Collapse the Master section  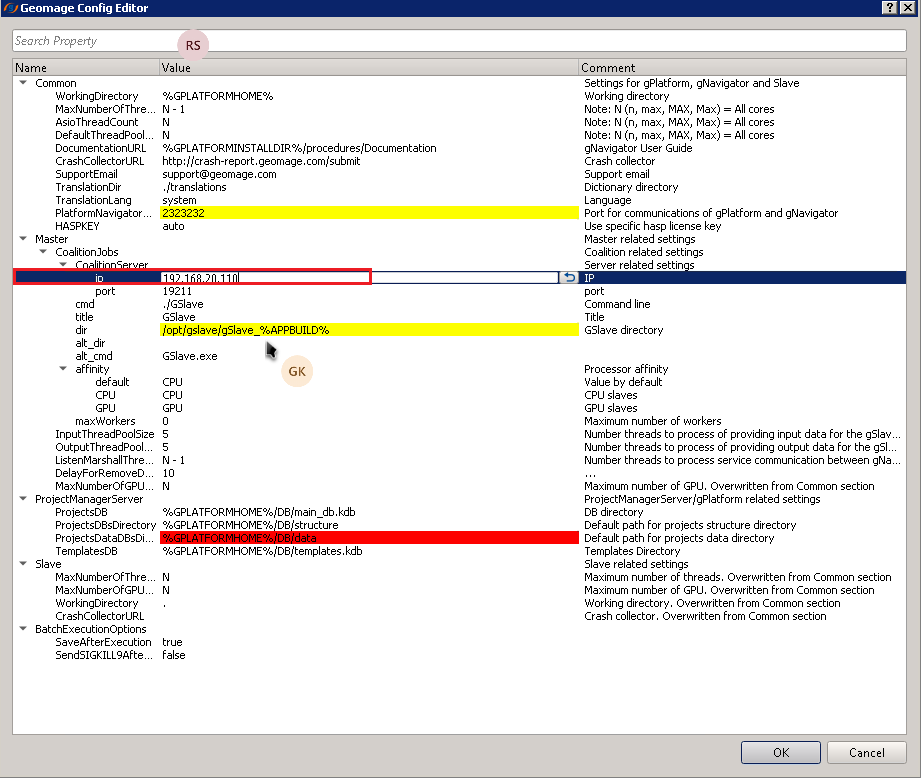(23, 239)
